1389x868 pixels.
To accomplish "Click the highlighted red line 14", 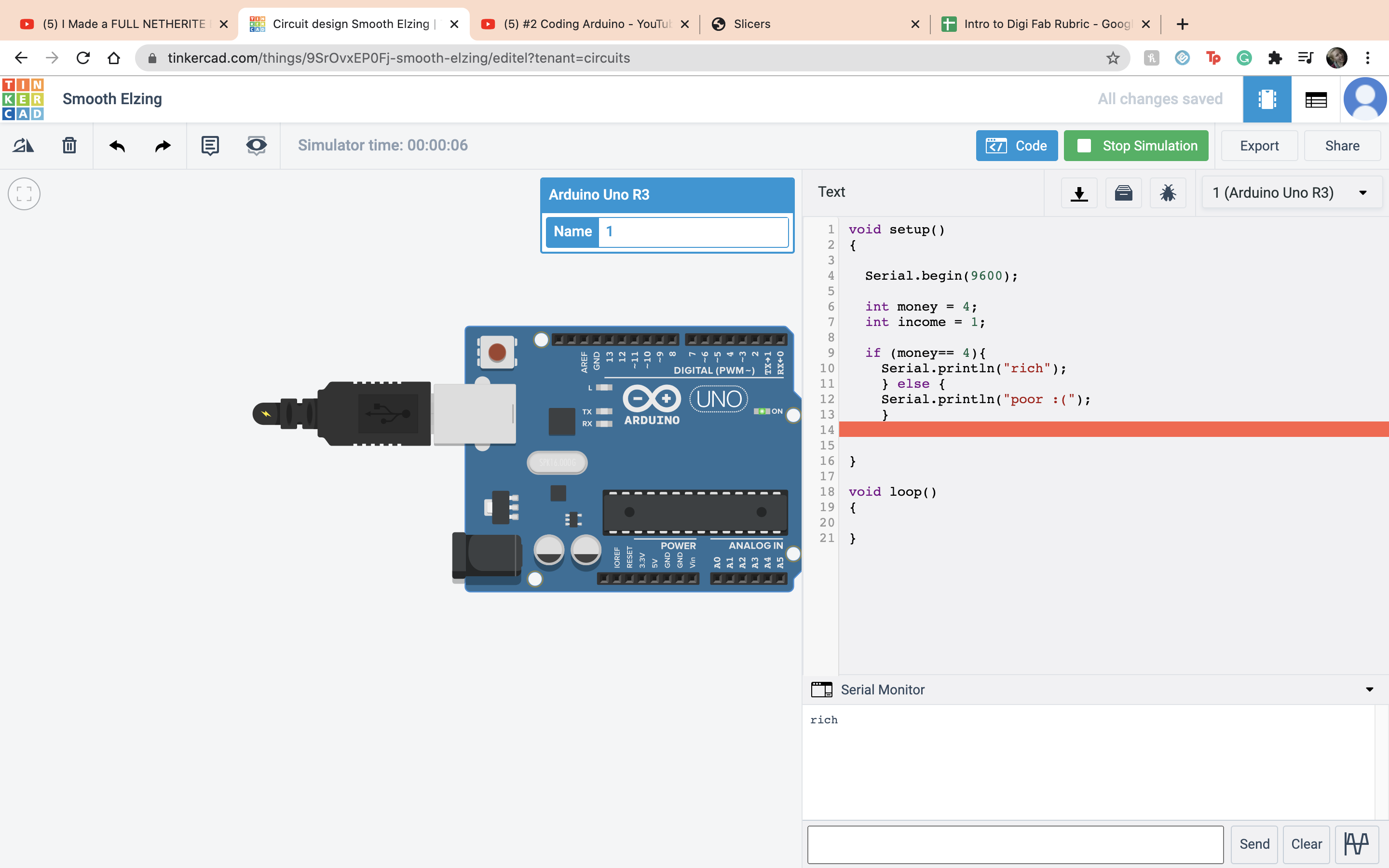I will (1114, 429).
